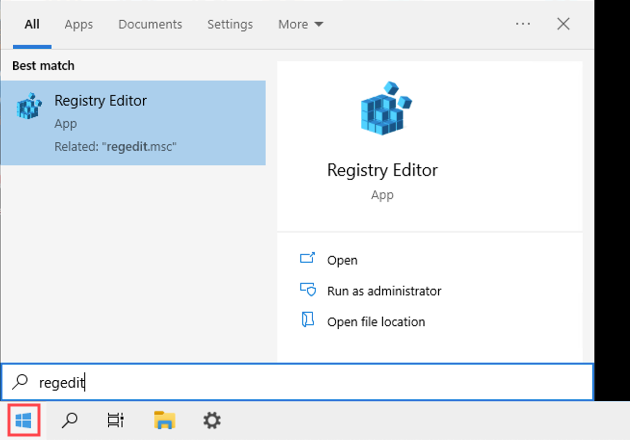Open the three-dot search options menu
Screen dimensions: 630x440
pyautogui.click(x=523, y=24)
